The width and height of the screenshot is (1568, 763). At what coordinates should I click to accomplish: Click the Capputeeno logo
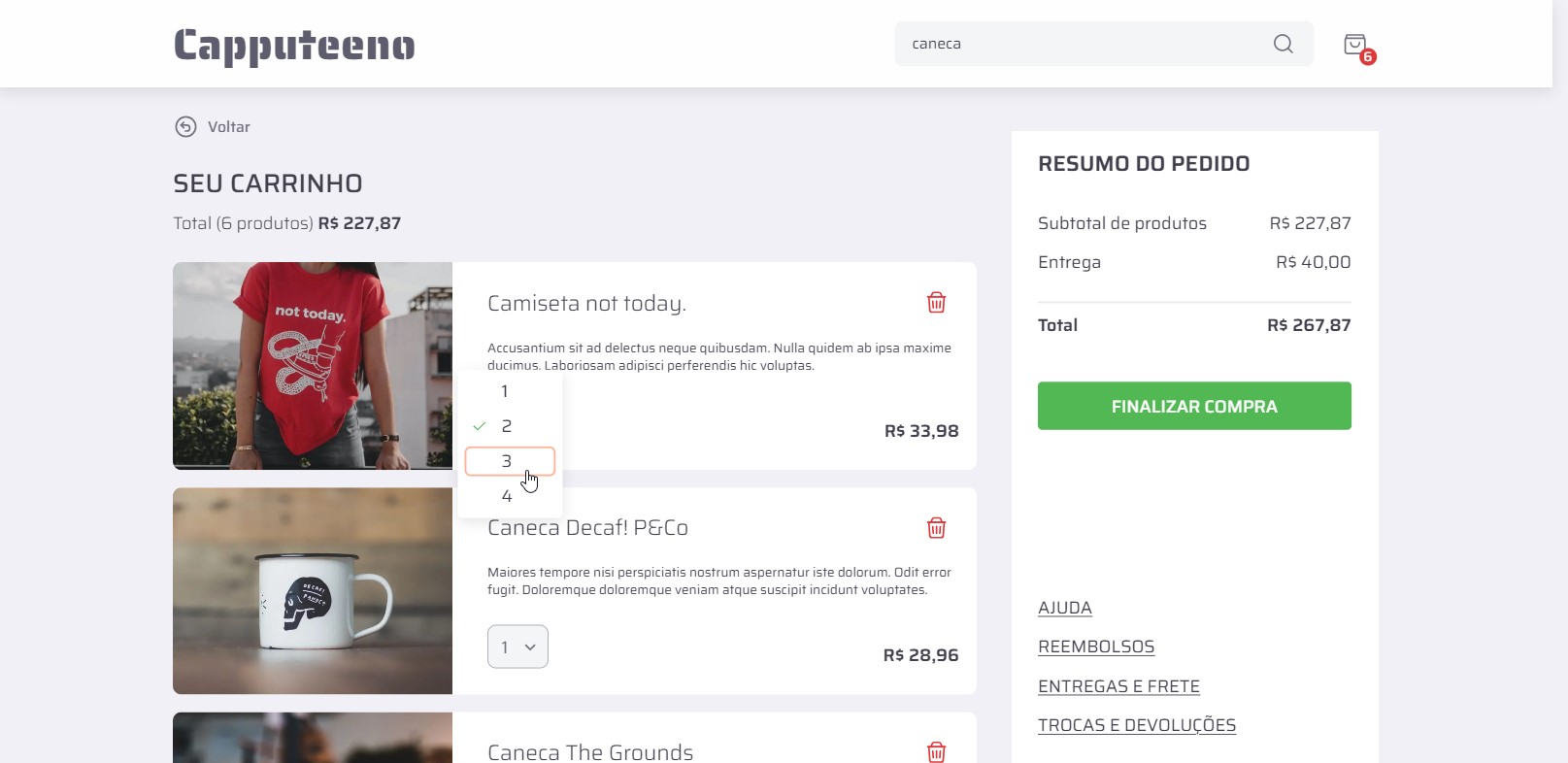pos(294,46)
